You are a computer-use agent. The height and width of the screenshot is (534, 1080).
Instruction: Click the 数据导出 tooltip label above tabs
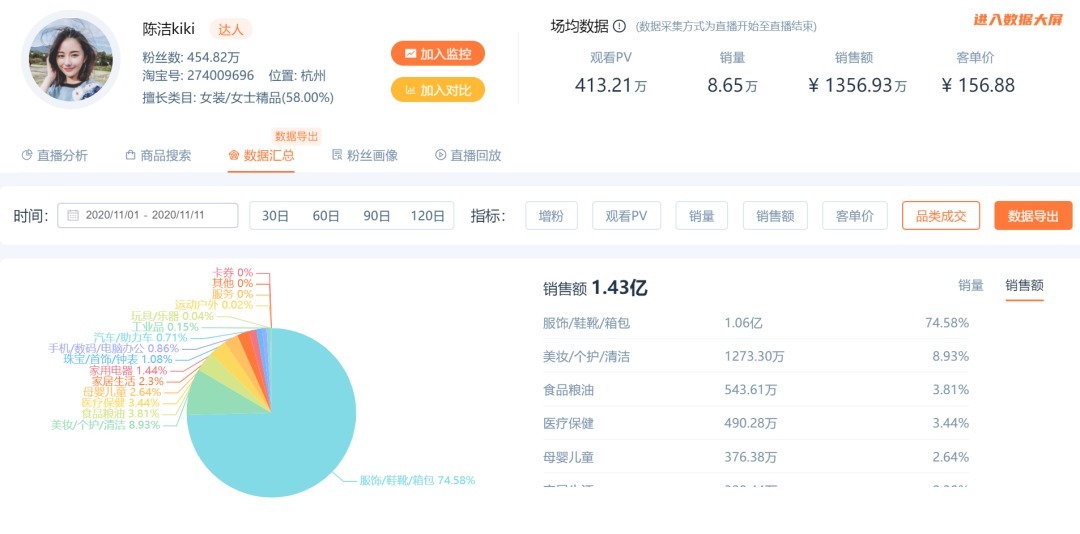[x=298, y=136]
